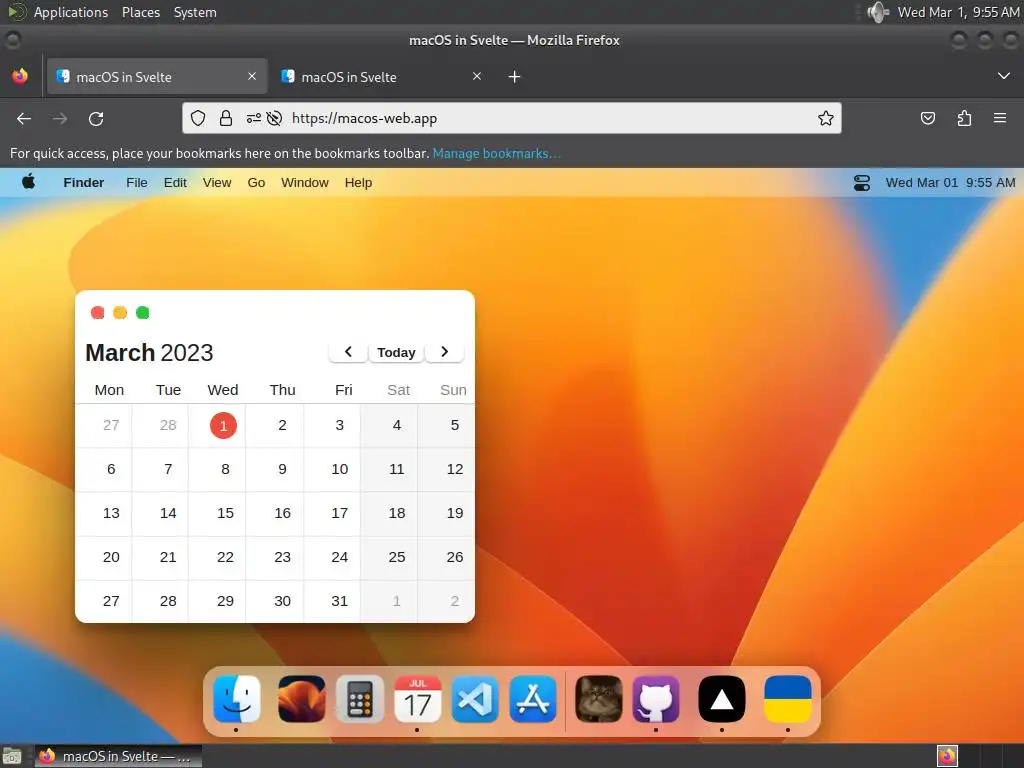Bookmark this page with the star
1024x768 pixels.
pyautogui.click(x=825, y=118)
